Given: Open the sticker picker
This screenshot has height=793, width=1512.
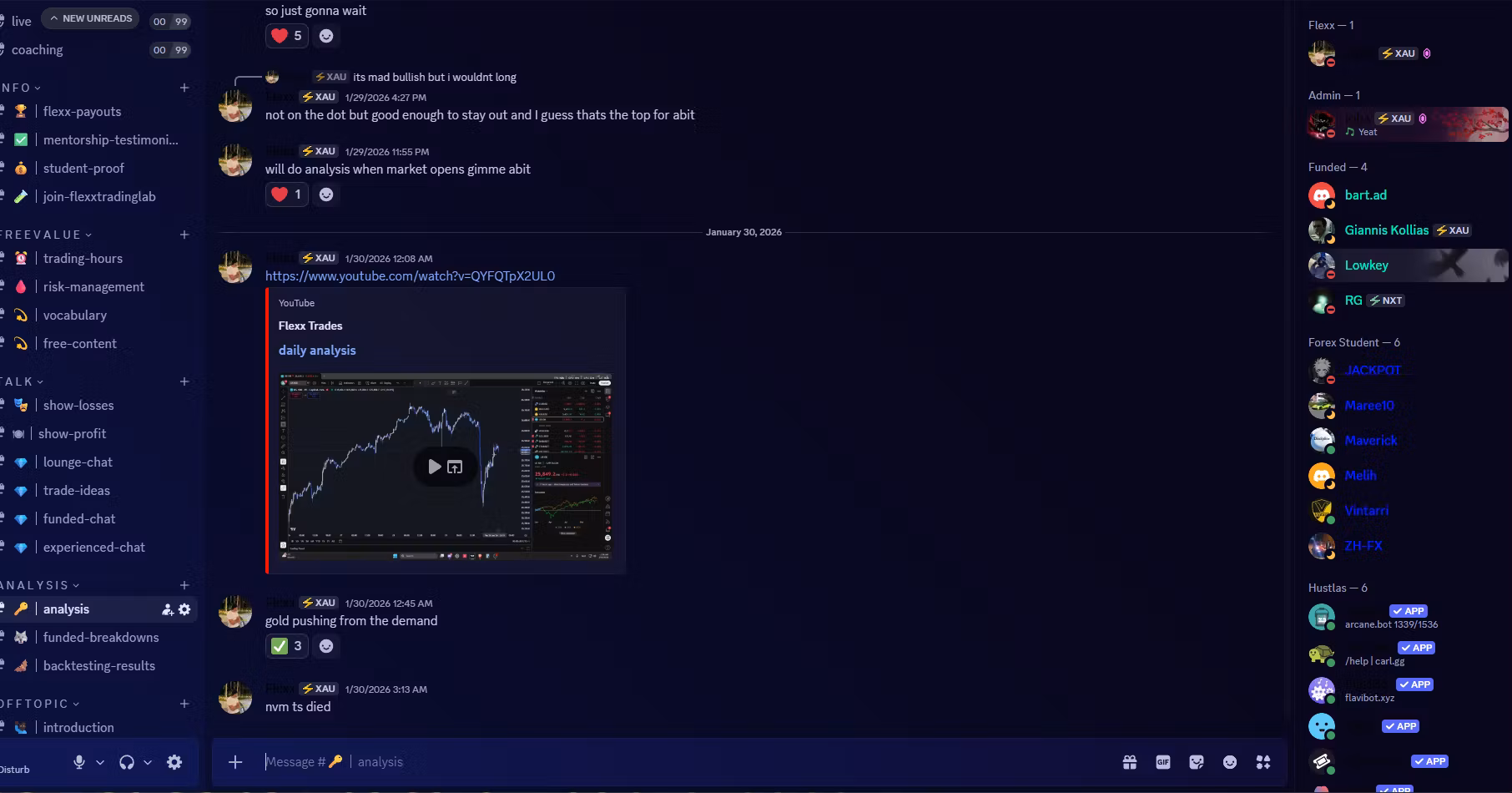Looking at the screenshot, I should 1197,762.
